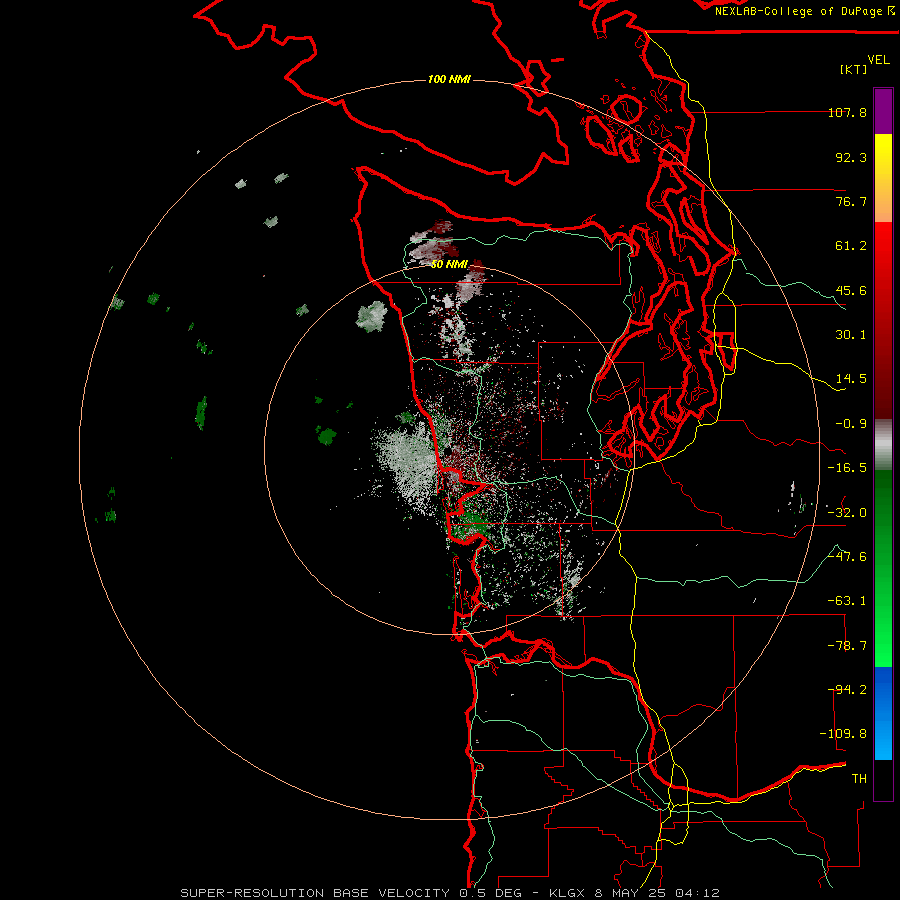900x900 pixels.
Task: Click the [KT] units label
Action: point(853,69)
